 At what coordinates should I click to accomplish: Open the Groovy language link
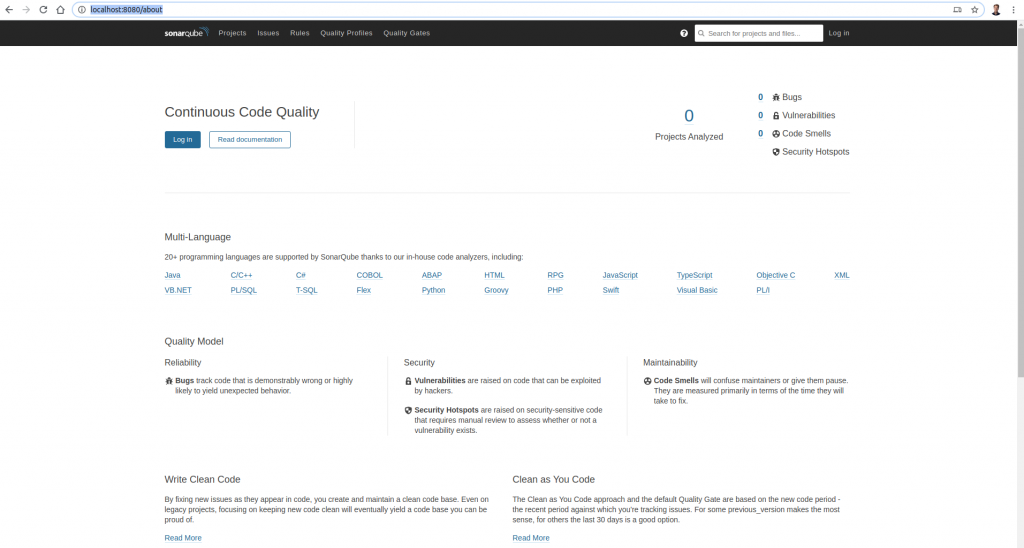click(x=496, y=291)
